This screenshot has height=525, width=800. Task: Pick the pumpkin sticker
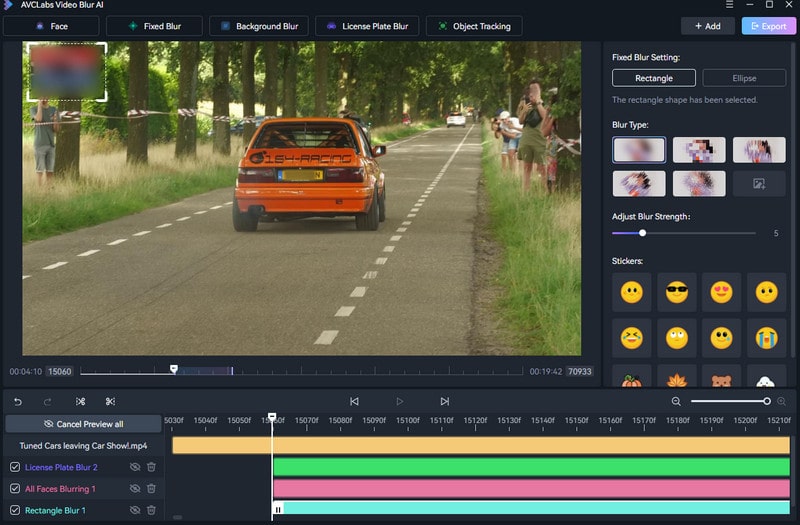tap(632, 378)
